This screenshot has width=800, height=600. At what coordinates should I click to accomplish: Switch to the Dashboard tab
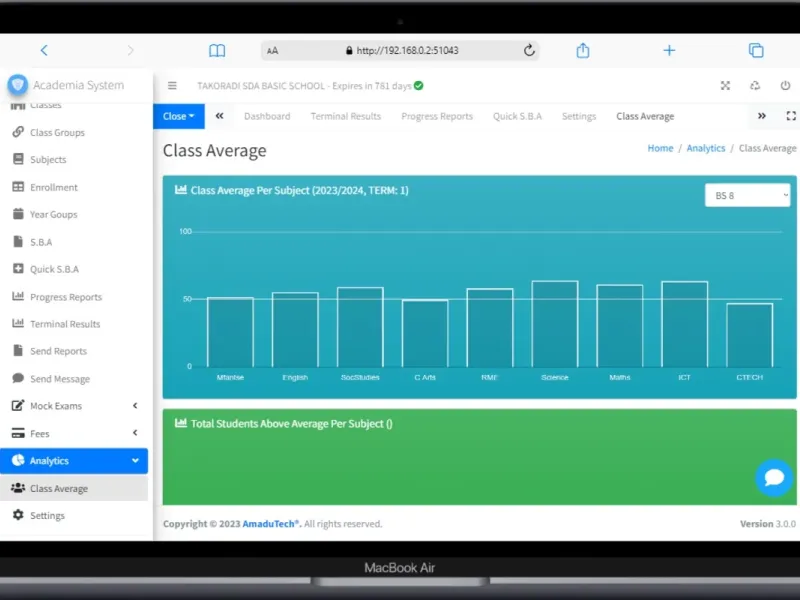[267, 116]
